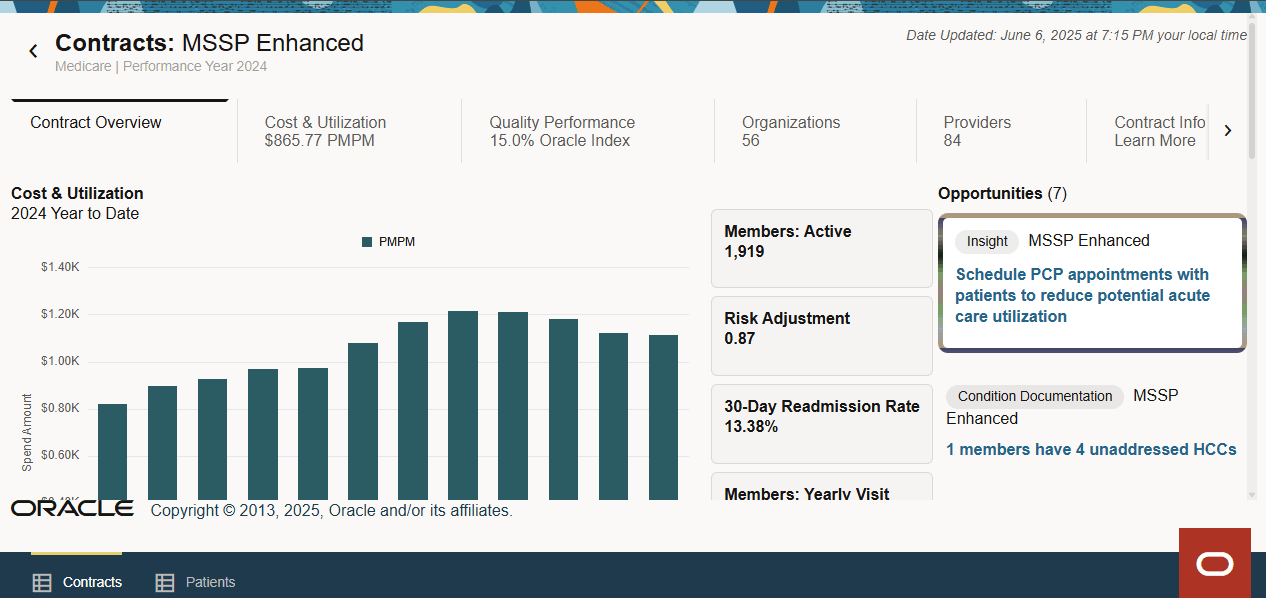Click the Oracle copyright notice text
This screenshot has width=1266, height=598.
(331, 511)
